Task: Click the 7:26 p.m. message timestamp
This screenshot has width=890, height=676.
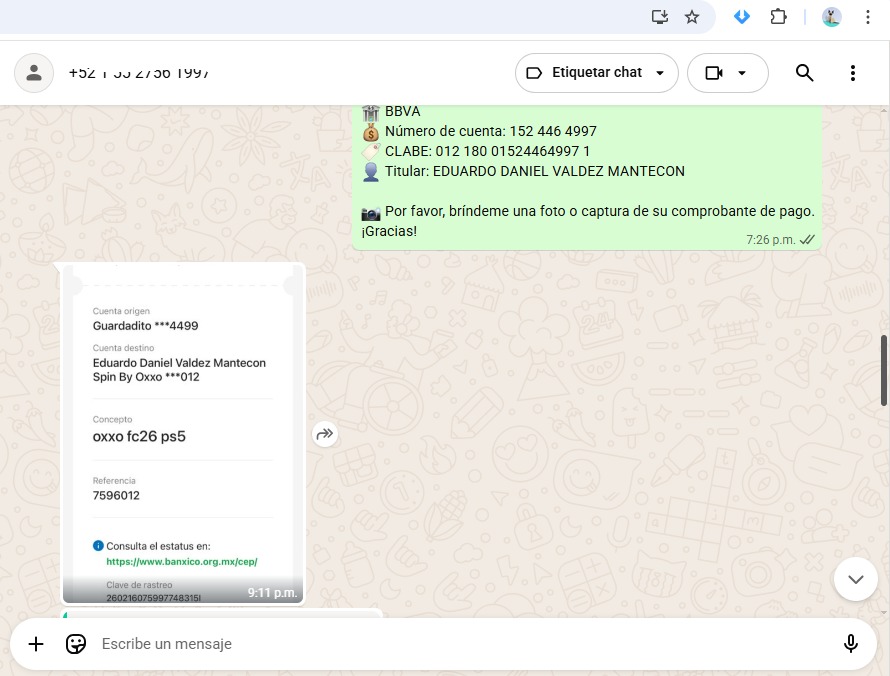Action: point(770,240)
